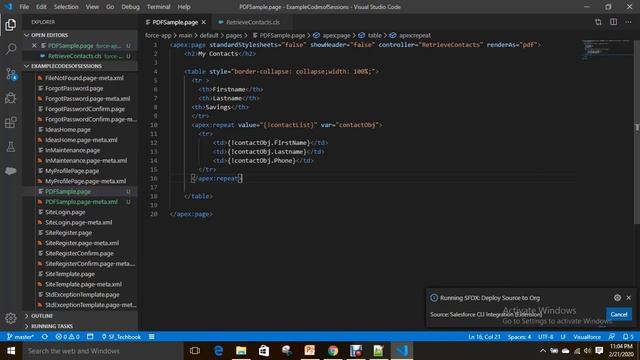Open the Source Control view
Viewport: 640px width, 360px height.
pyautogui.click(x=11, y=74)
